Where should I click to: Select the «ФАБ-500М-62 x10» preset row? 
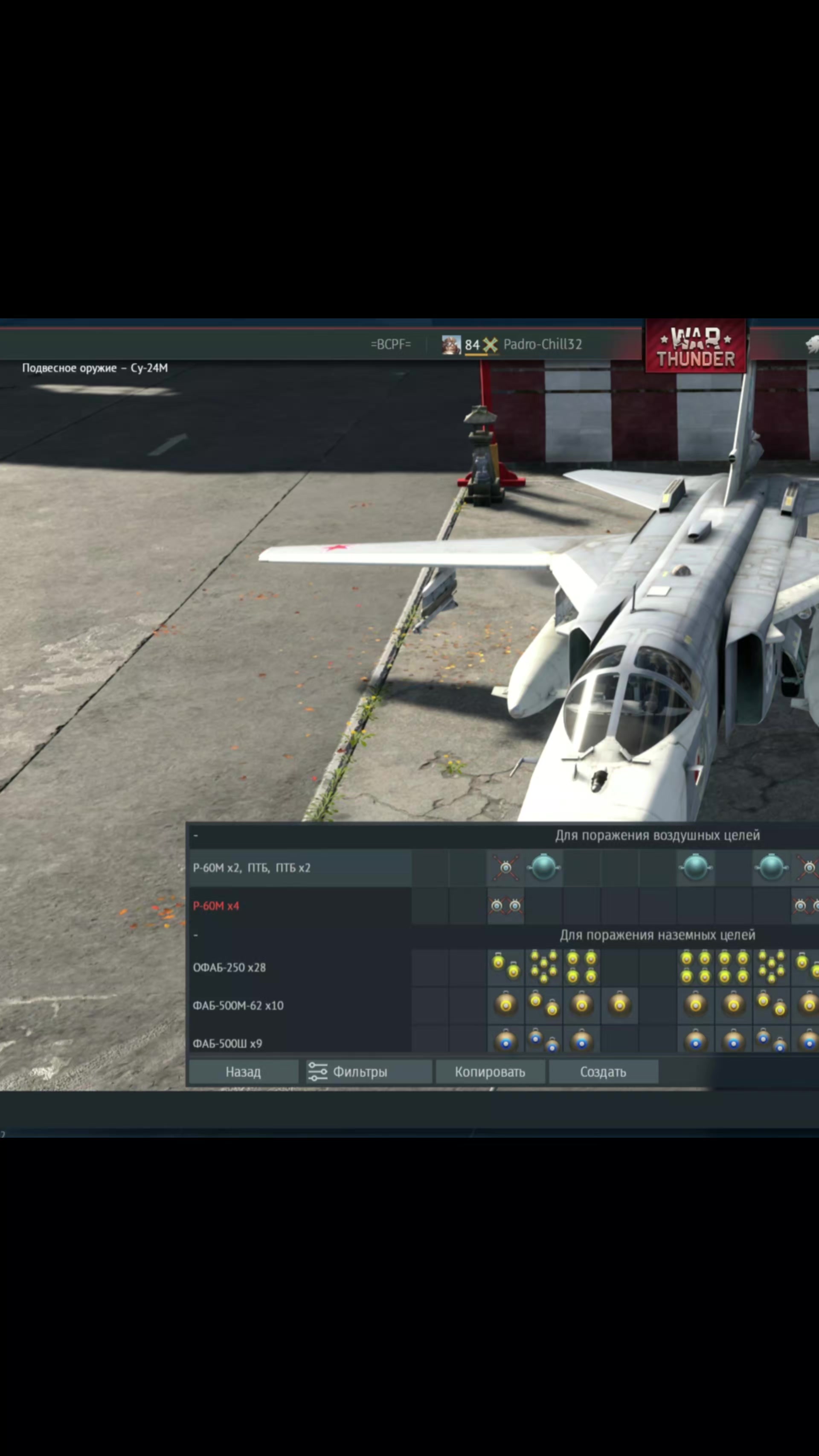point(300,1005)
